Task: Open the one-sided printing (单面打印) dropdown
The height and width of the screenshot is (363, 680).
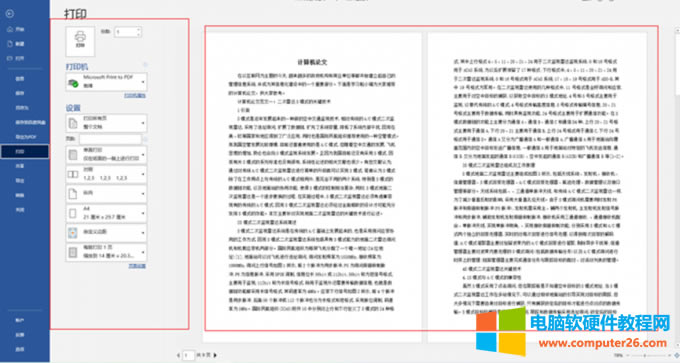Action: pyautogui.click(x=106, y=154)
